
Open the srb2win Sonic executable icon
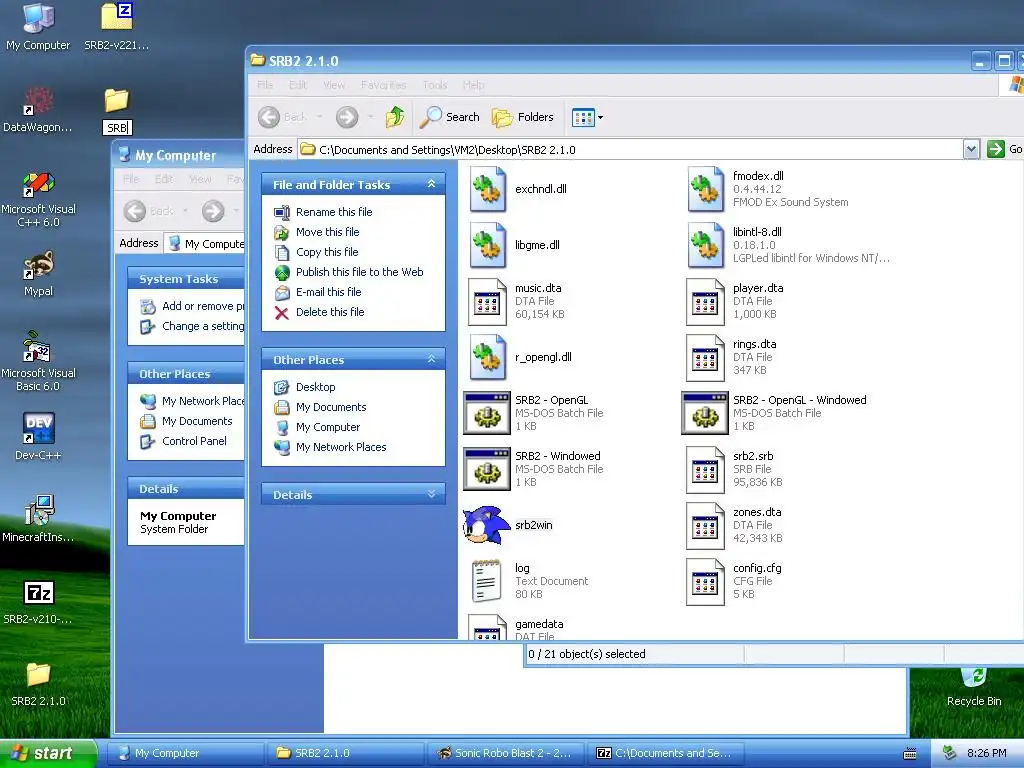click(487, 525)
